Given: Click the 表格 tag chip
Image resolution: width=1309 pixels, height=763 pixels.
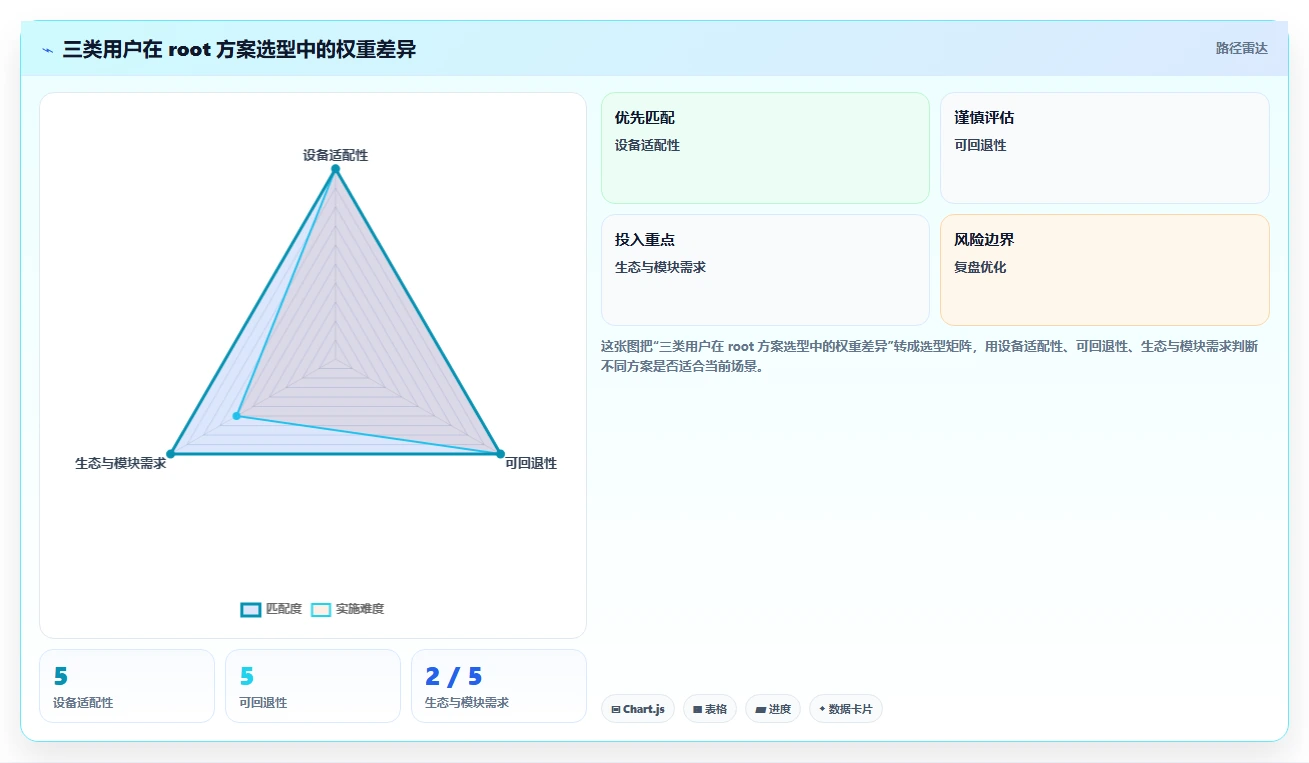Looking at the screenshot, I should (x=710, y=709).
